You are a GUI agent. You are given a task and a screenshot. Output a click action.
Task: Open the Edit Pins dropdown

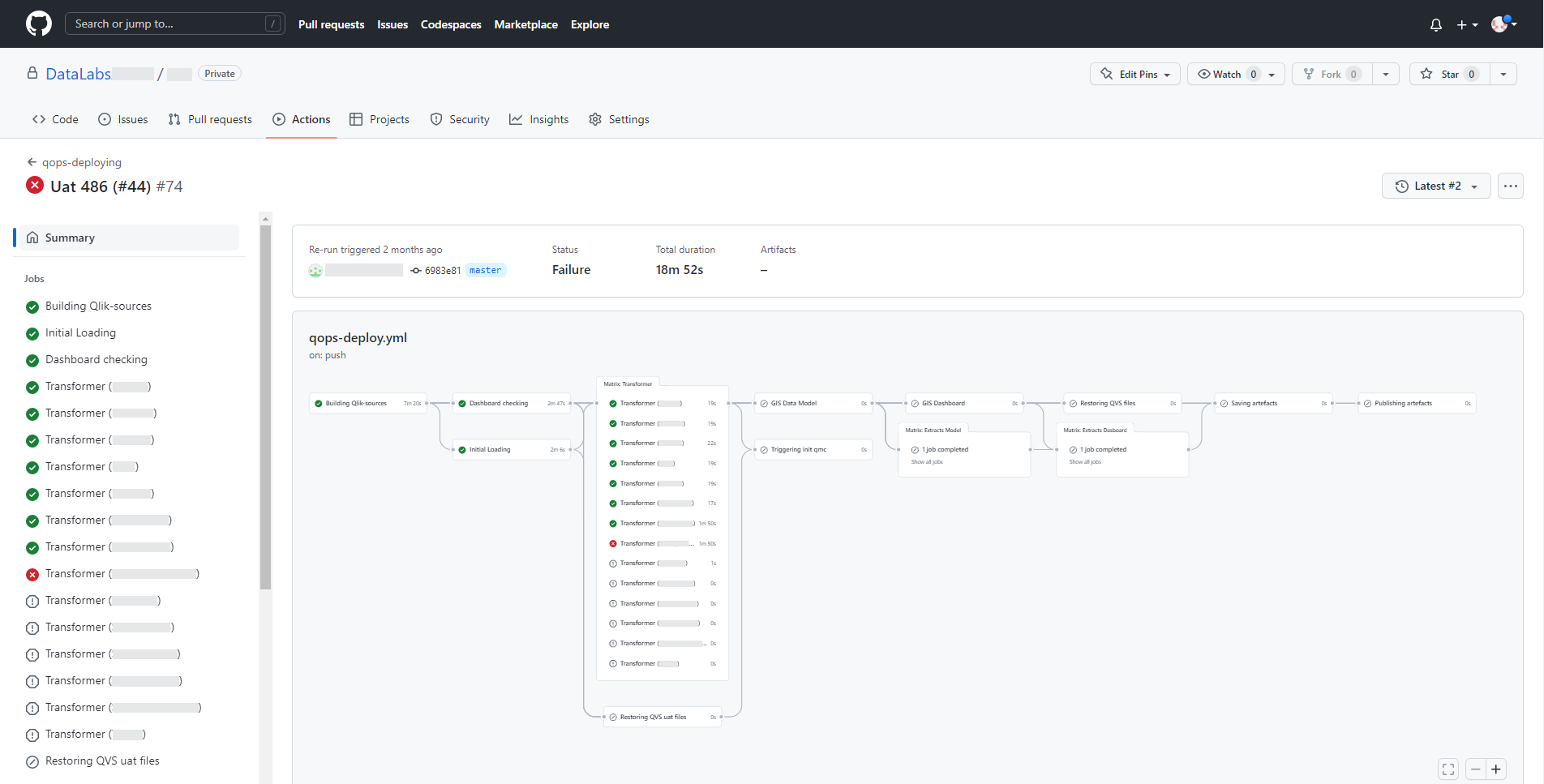pyautogui.click(x=1134, y=74)
